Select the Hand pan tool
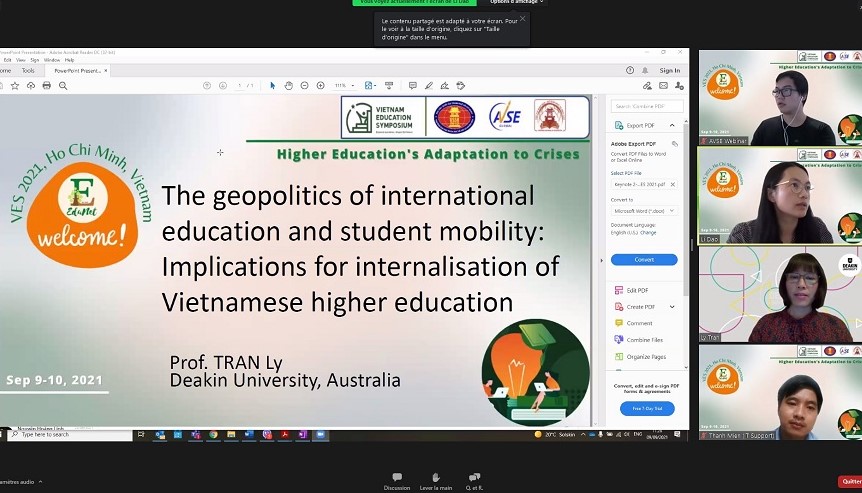 point(288,86)
